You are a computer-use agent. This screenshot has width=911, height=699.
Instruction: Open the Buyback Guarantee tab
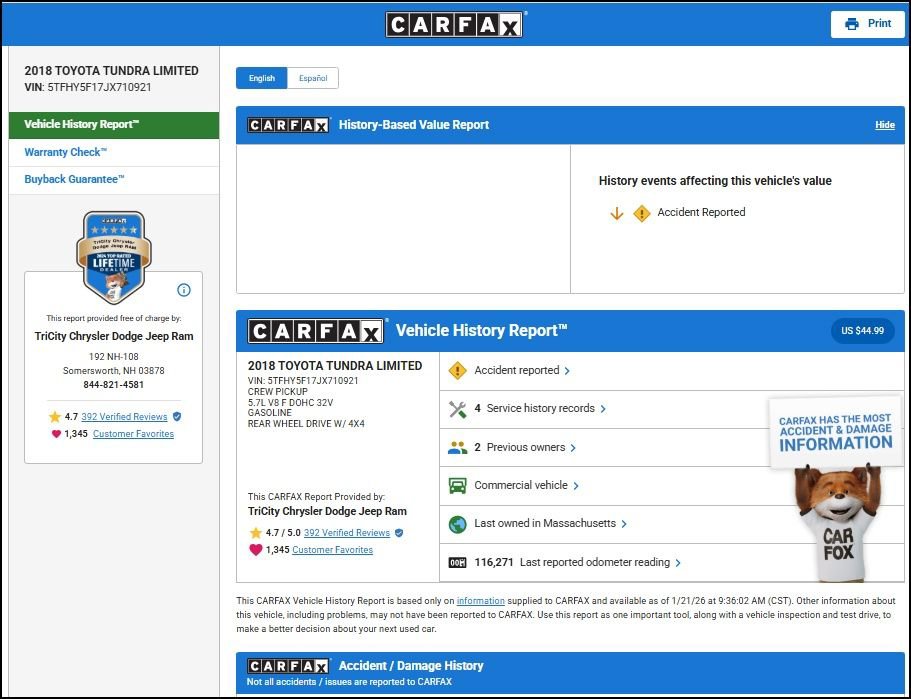74,180
